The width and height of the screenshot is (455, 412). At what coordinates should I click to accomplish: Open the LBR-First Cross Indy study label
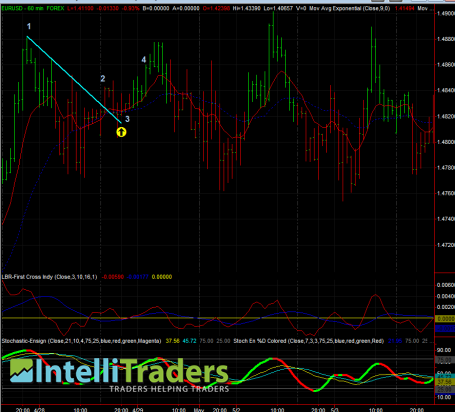49,277
